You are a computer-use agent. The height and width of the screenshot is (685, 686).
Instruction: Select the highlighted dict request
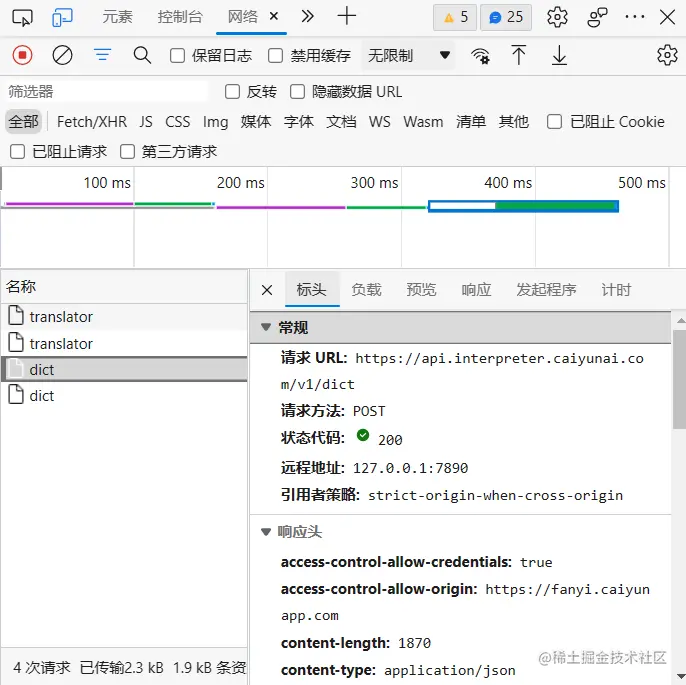coord(124,370)
